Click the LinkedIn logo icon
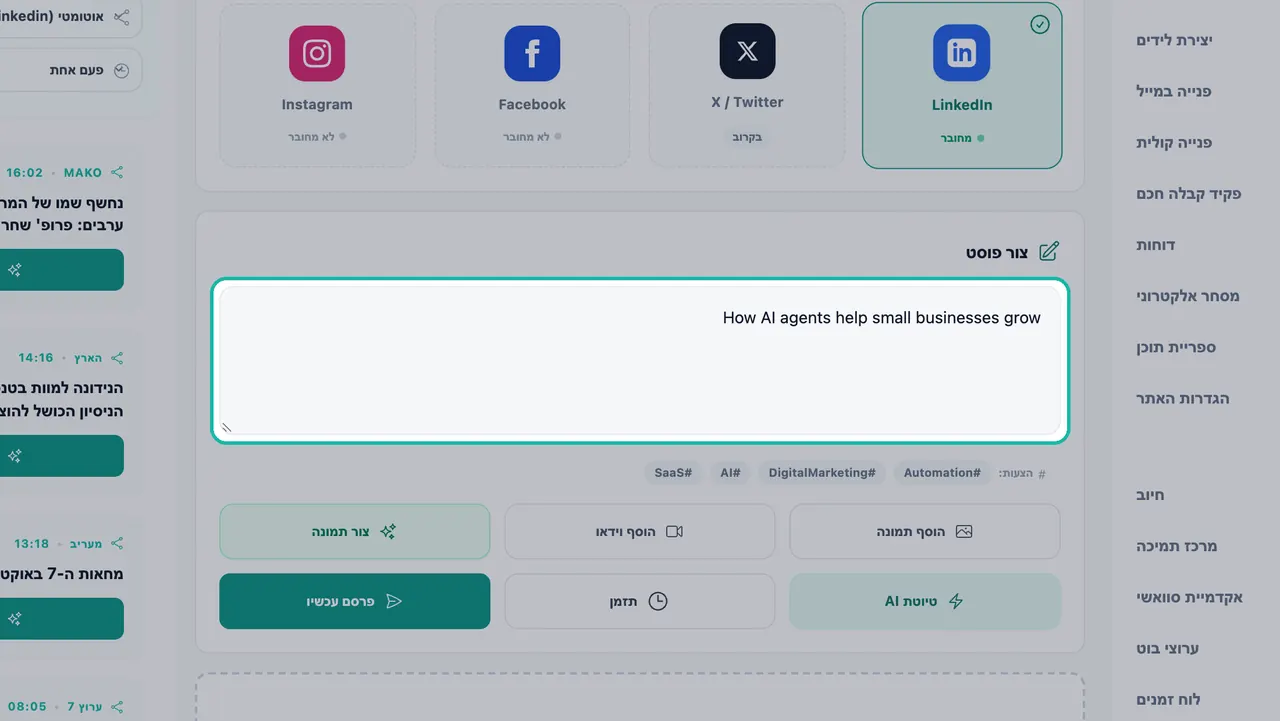1280x721 pixels. 961,53
